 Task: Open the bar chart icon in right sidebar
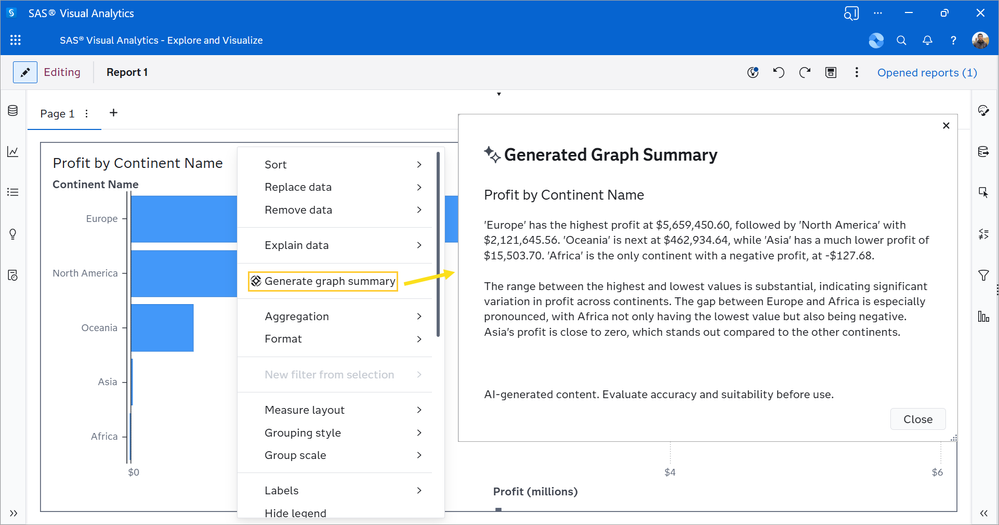click(x=984, y=316)
